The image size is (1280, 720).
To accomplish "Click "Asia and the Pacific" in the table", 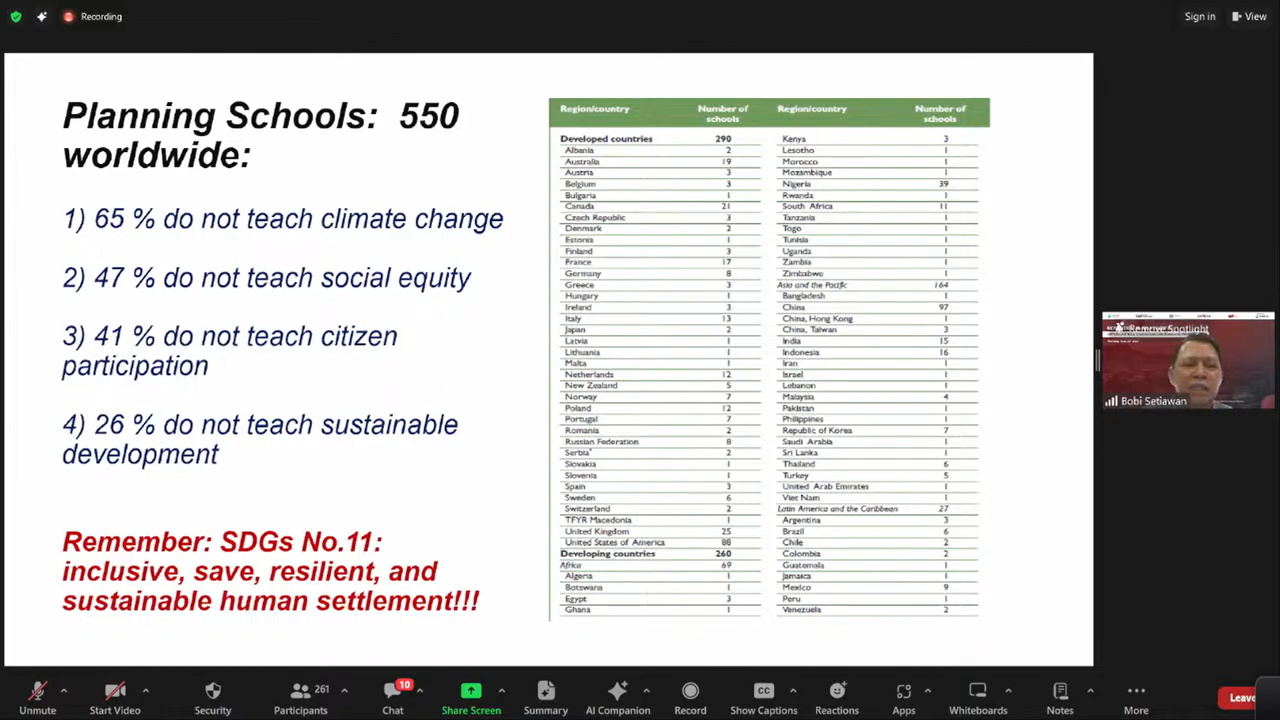I will [x=811, y=285].
